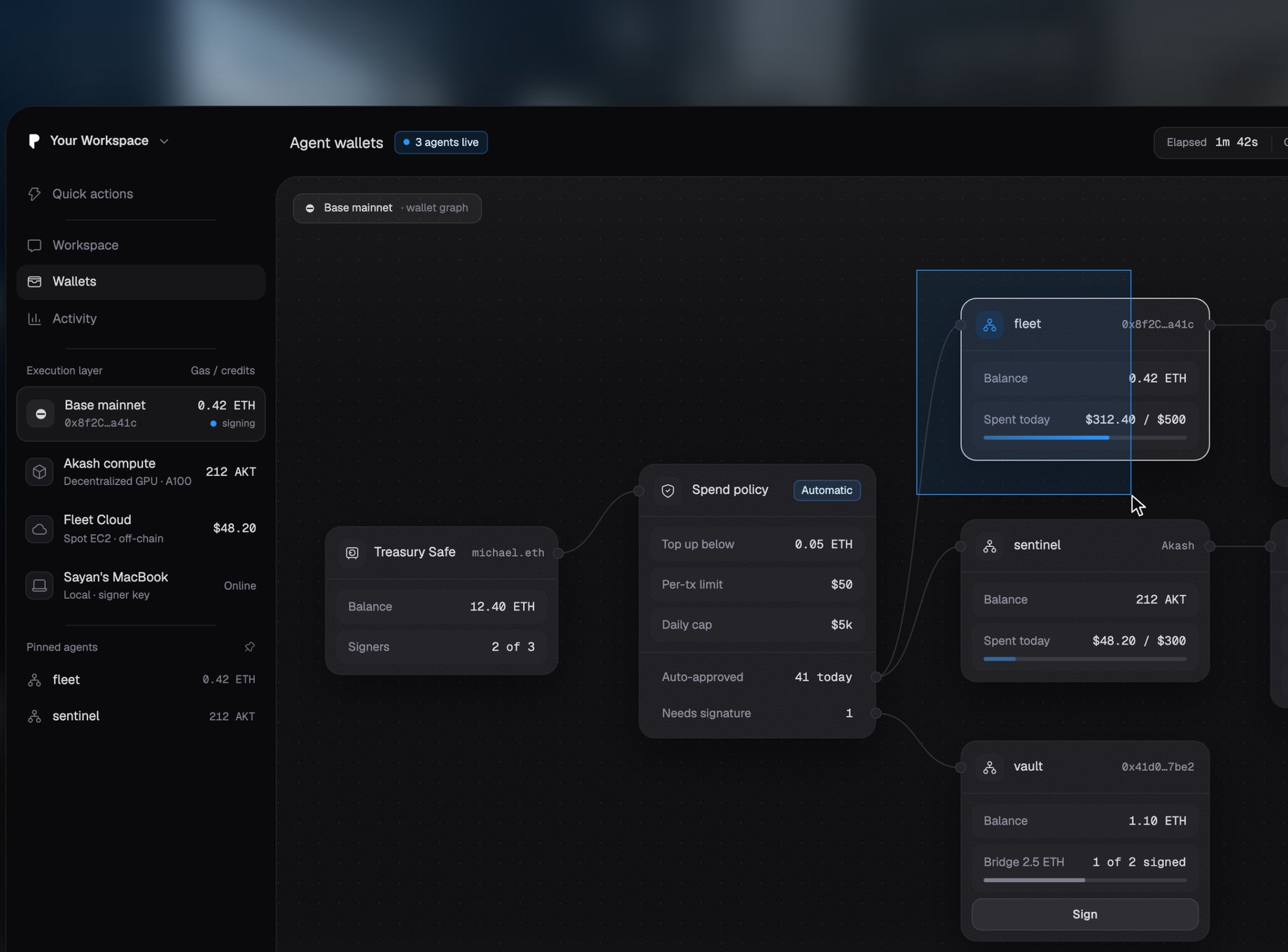1288x952 pixels.
Task: Click the Elapsed 1m 42s timer
Action: pos(1212,142)
